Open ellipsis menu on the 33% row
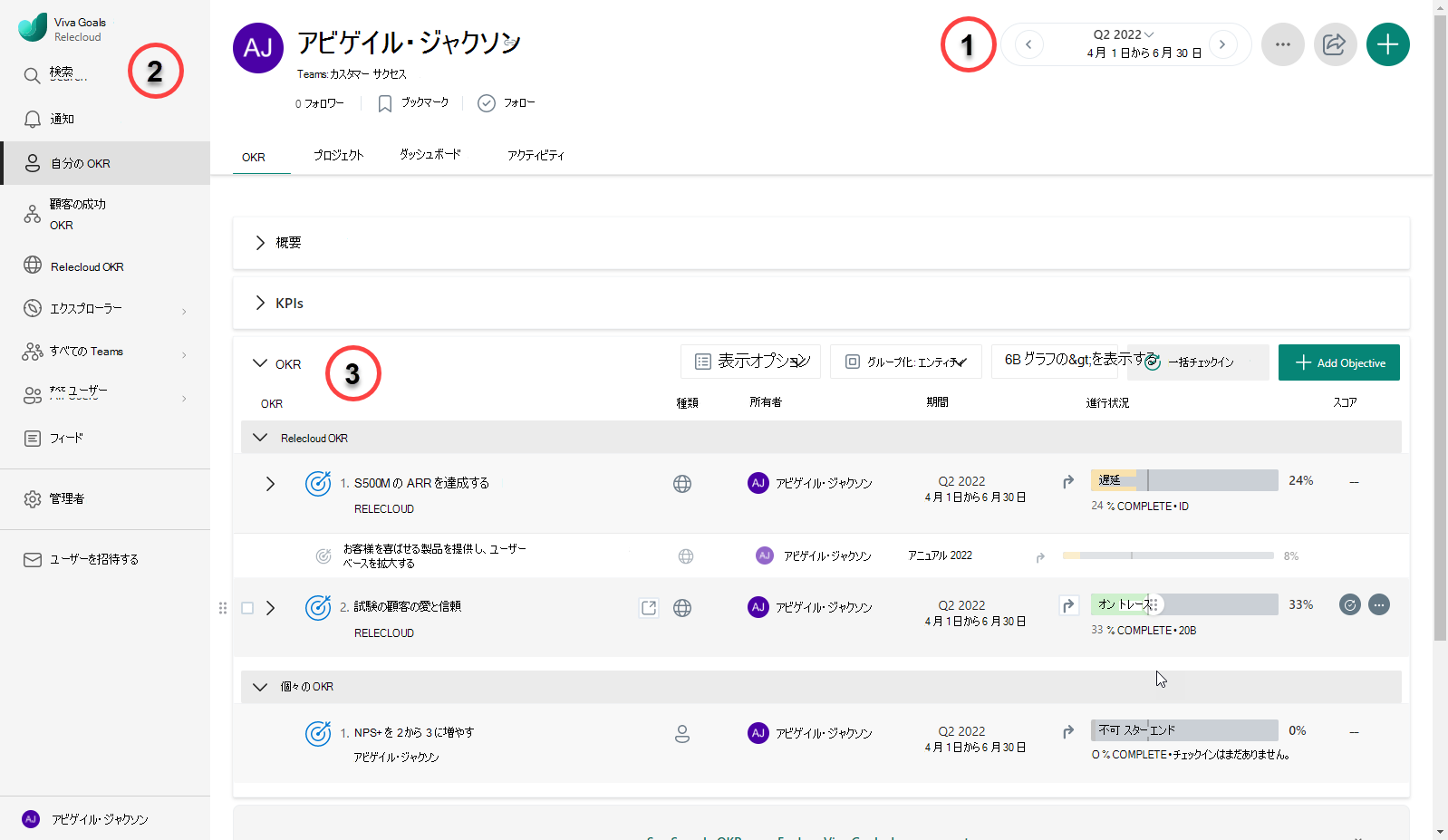 point(1379,604)
